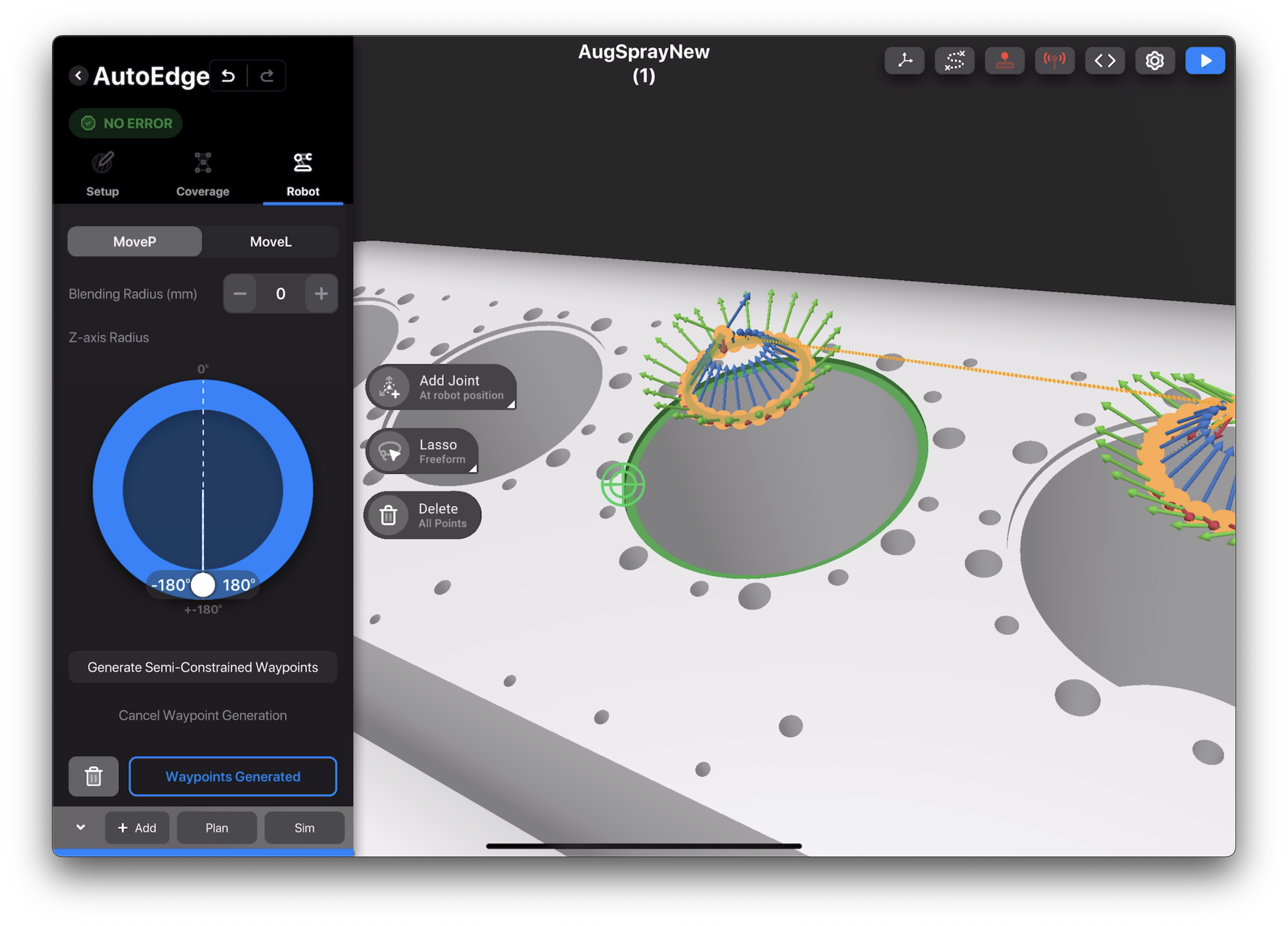The width and height of the screenshot is (1288, 926).
Task: Select the MoveL motion mode
Action: [271, 242]
